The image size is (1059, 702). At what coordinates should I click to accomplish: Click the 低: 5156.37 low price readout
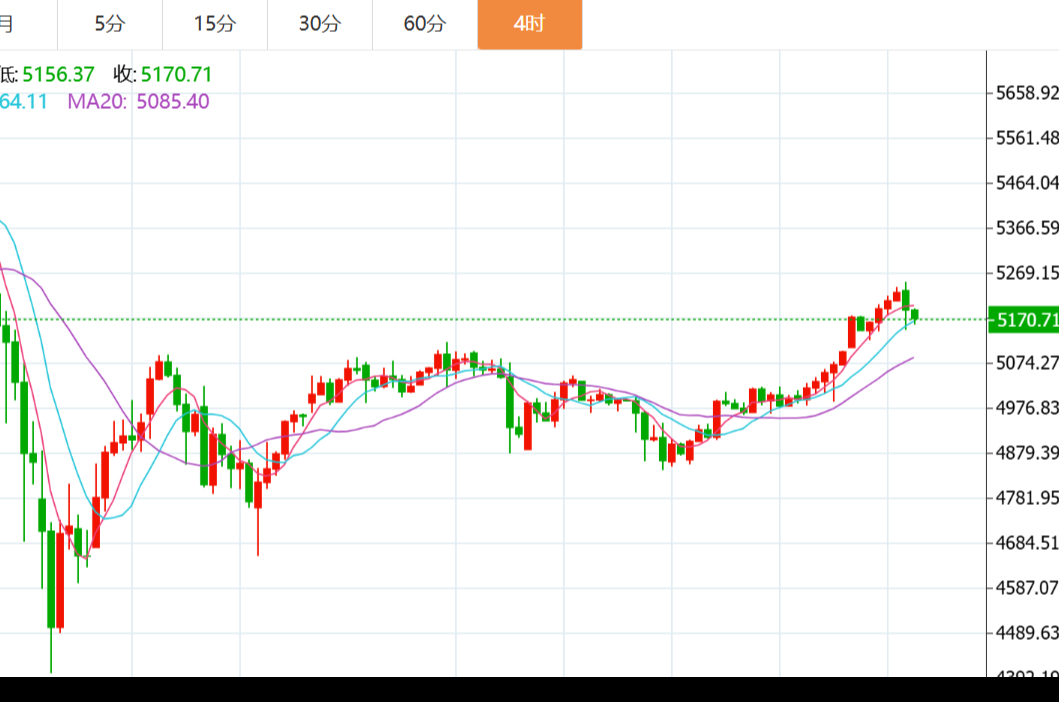click(x=47, y=74)
